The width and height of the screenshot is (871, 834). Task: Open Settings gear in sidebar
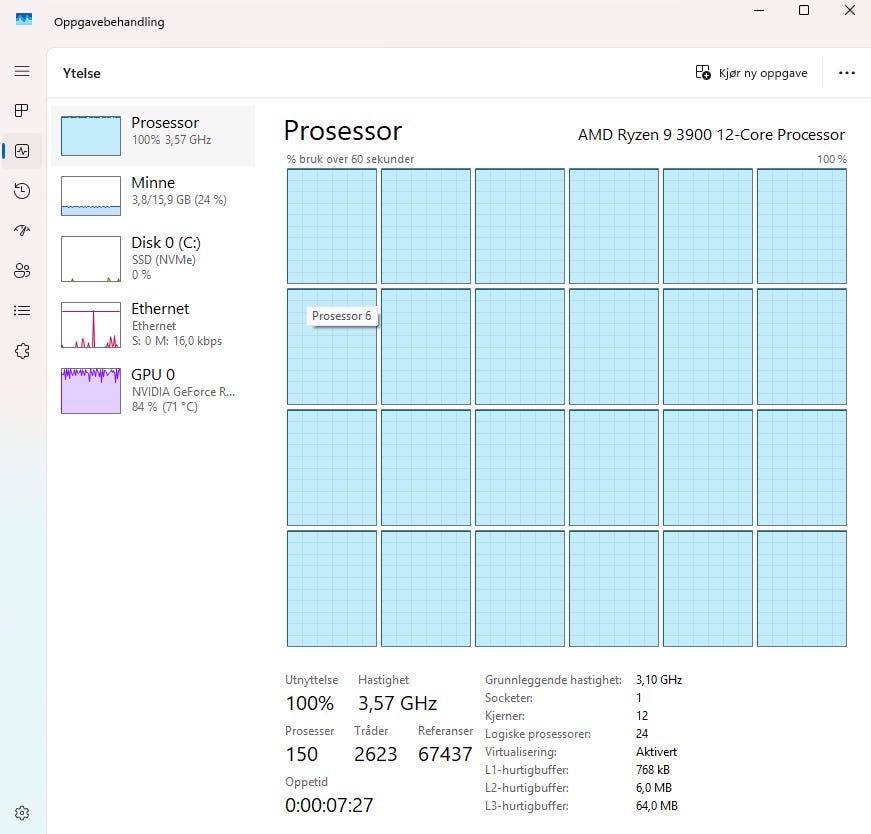click(x=22, y=813)
